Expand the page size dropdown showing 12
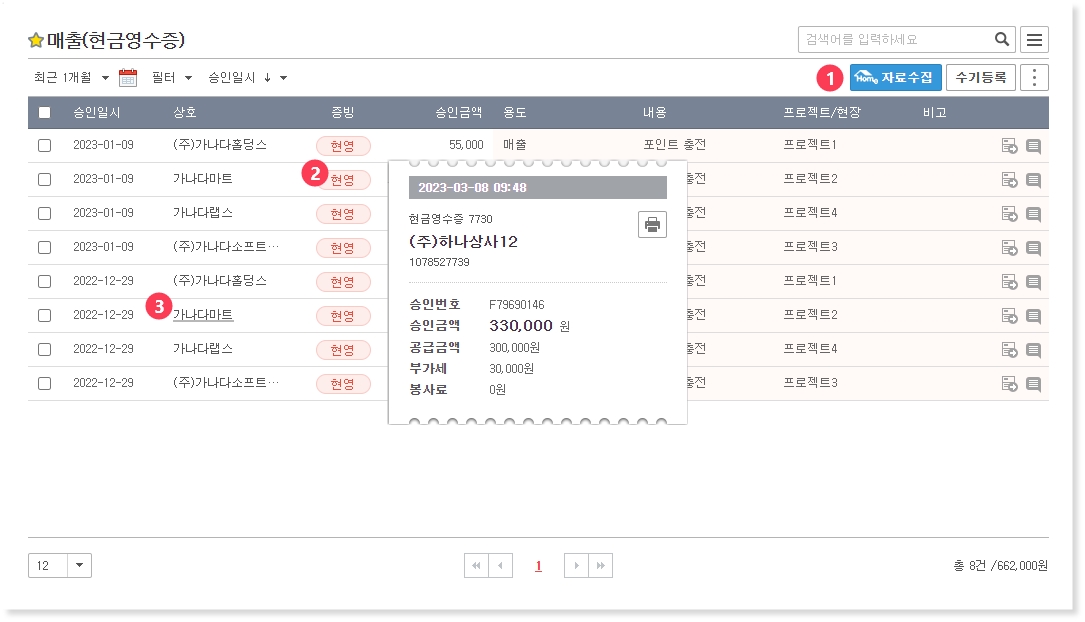 click(x=80, y=566)
